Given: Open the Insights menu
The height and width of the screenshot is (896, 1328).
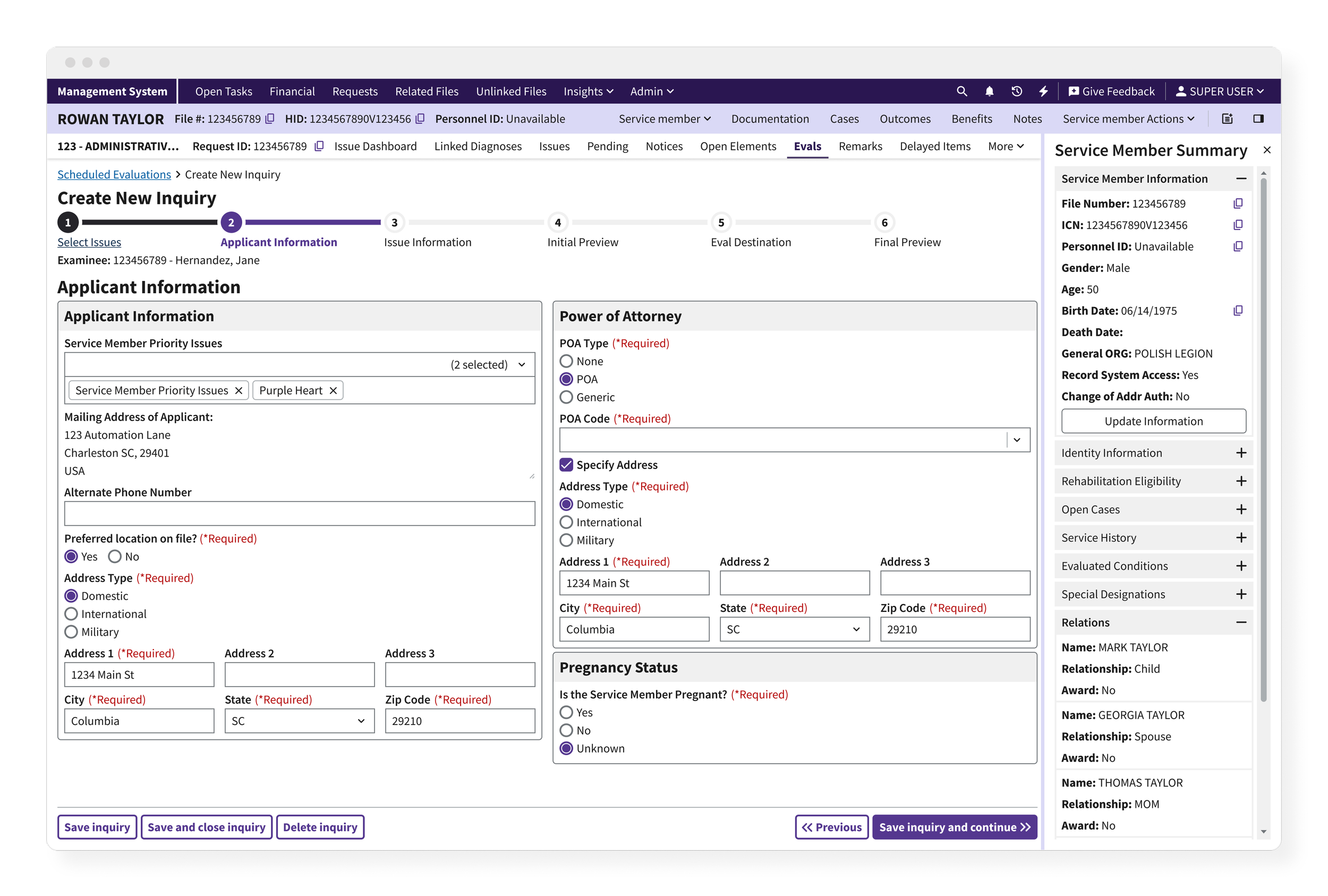Looking at the screenshot, I should coord(588,91).
